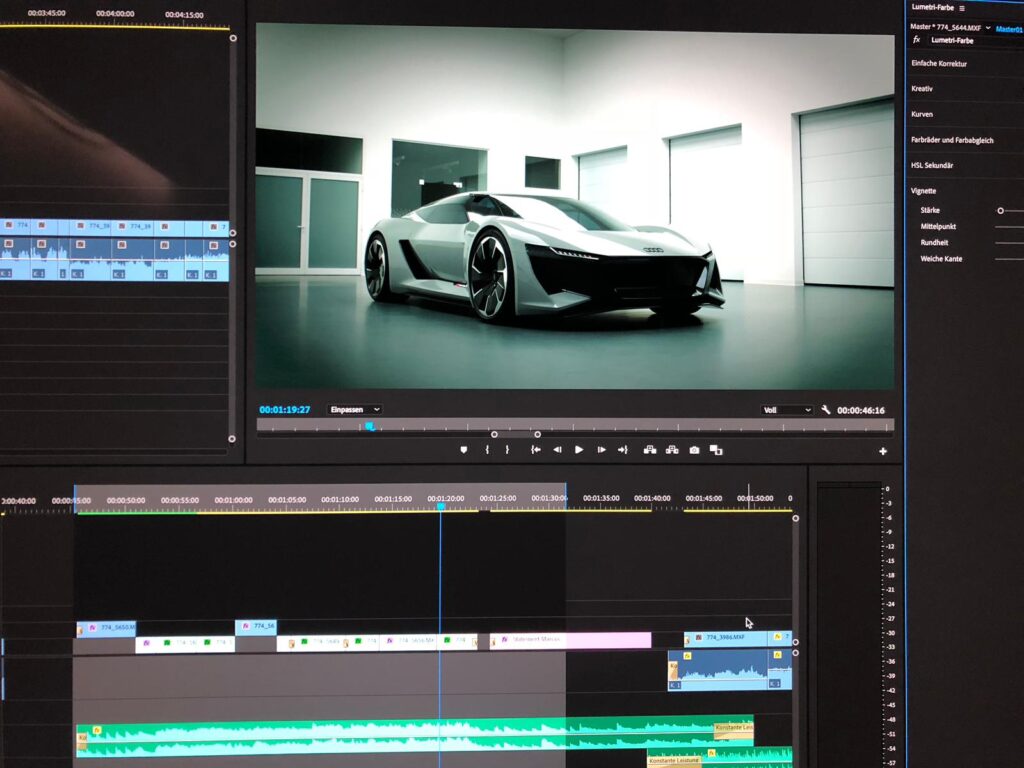Click the fx badge on Statement Marcus clip

point(504,640)
